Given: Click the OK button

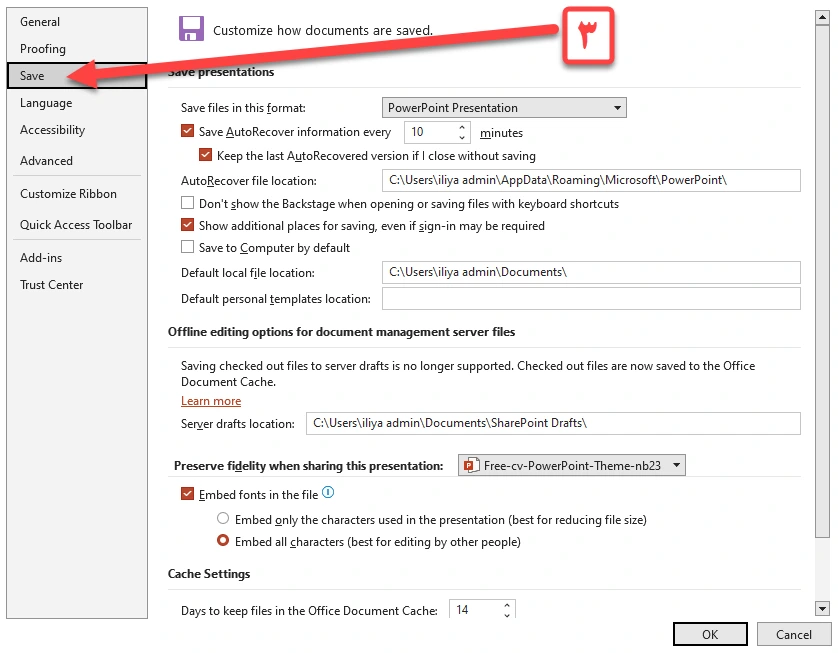Looking at the screenshot, I should [x=710, y=634].
